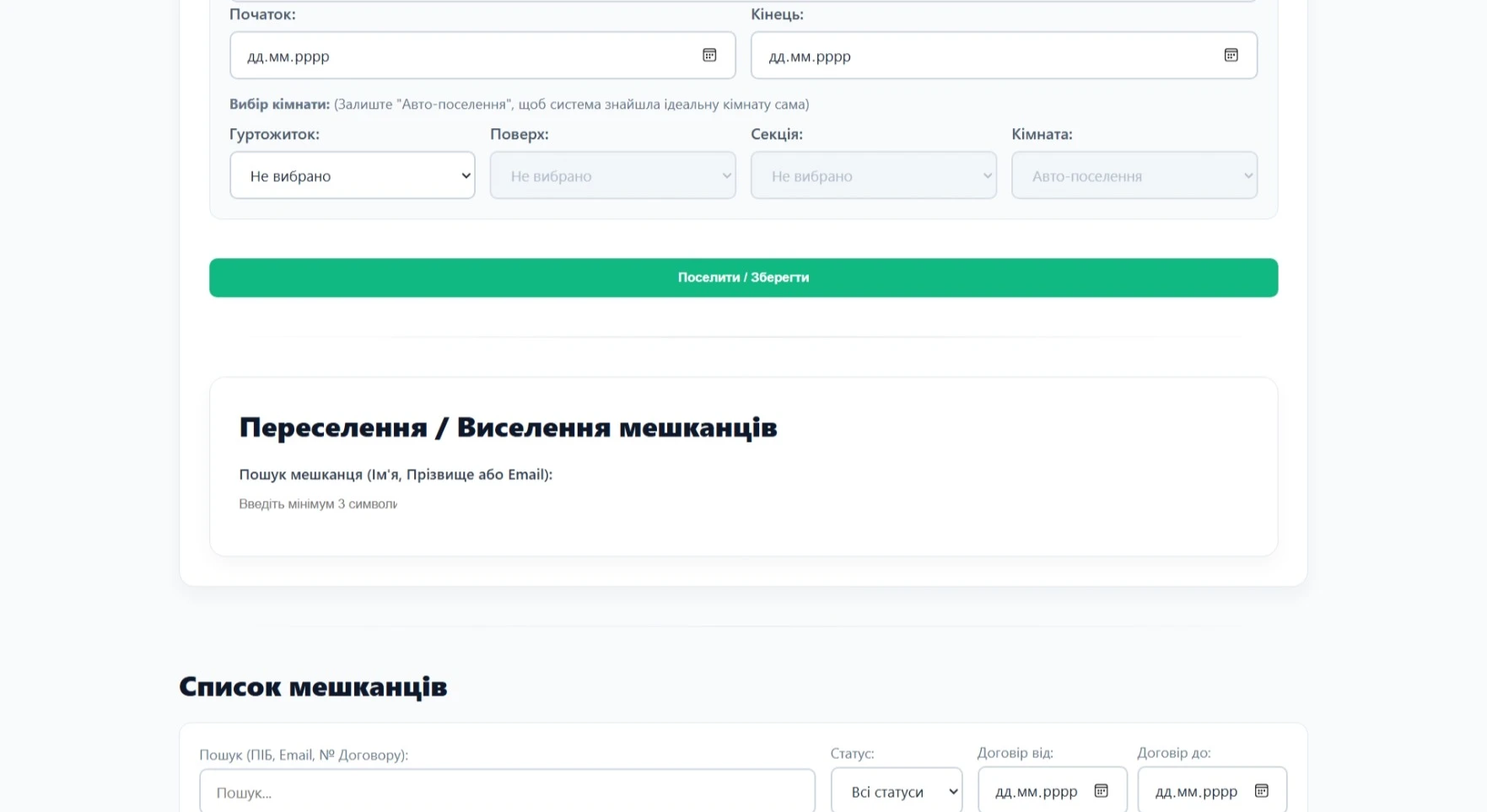Image resolution: width=1487 pixels, height=812 pixels.
Task: Open the Секція dropdown
Action: pos(873,175)
